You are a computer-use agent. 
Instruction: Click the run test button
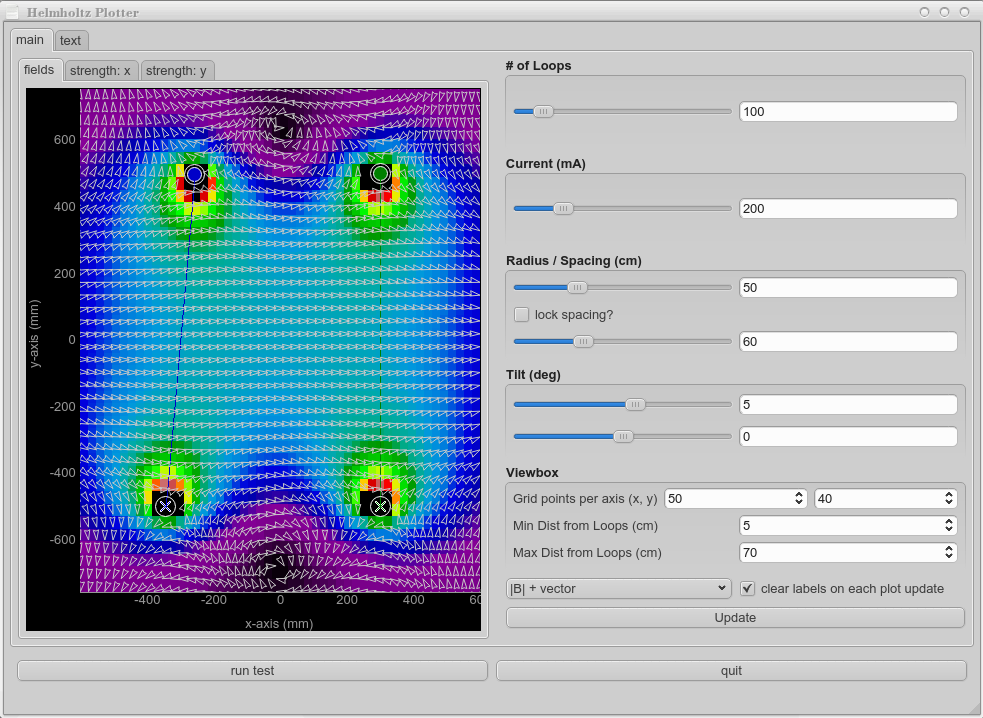pyautogui.click(x=252, y=670)
